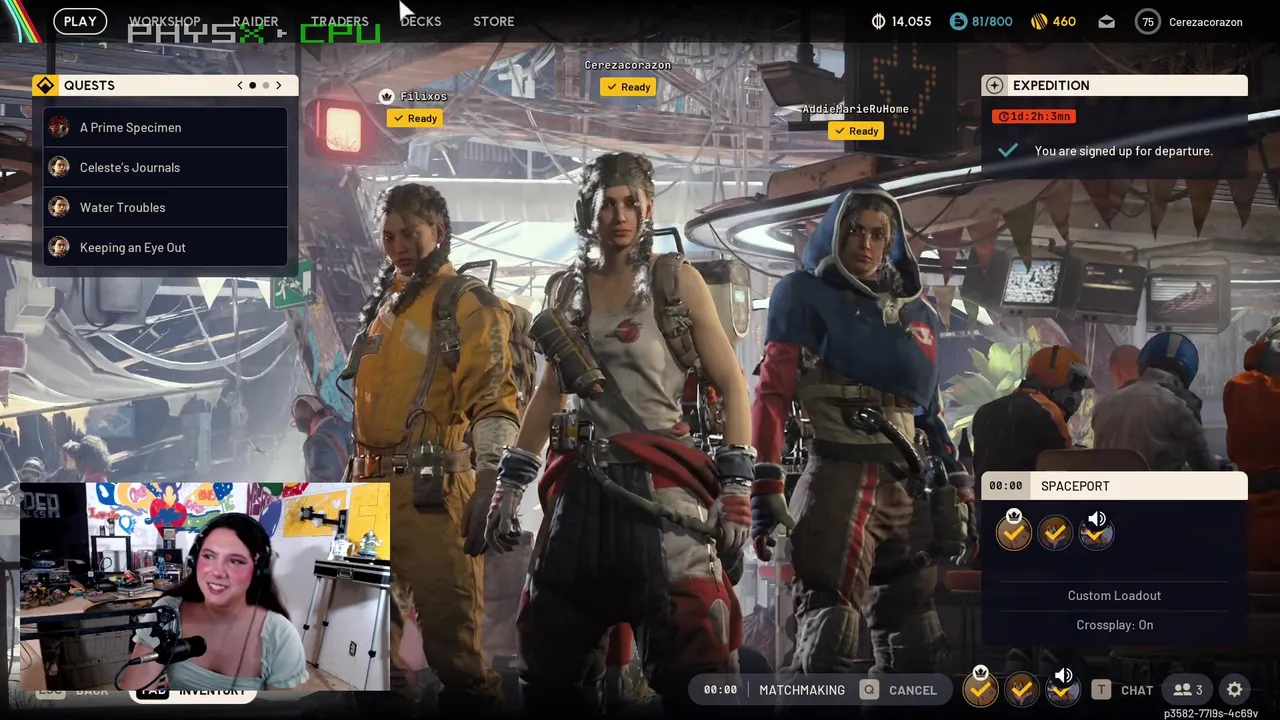Open the mail inbox icon
The height and width of the screenshot is (720, 1280).
[x=1106, y=21]
